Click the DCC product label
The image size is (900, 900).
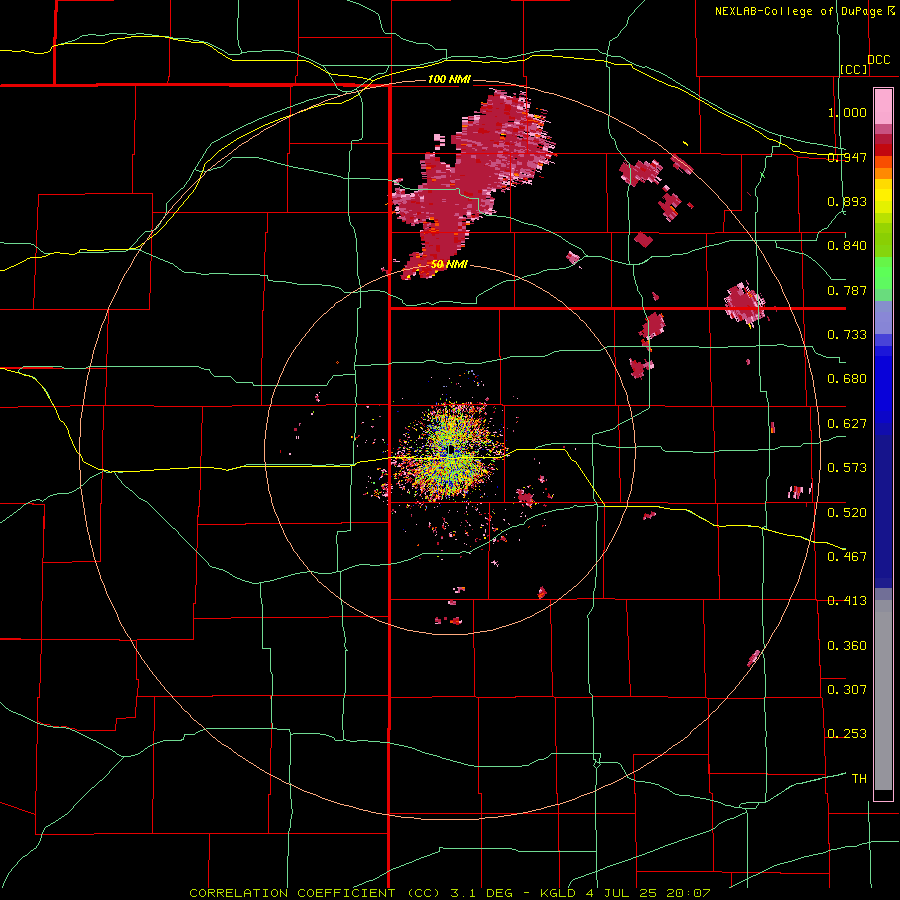879,60
